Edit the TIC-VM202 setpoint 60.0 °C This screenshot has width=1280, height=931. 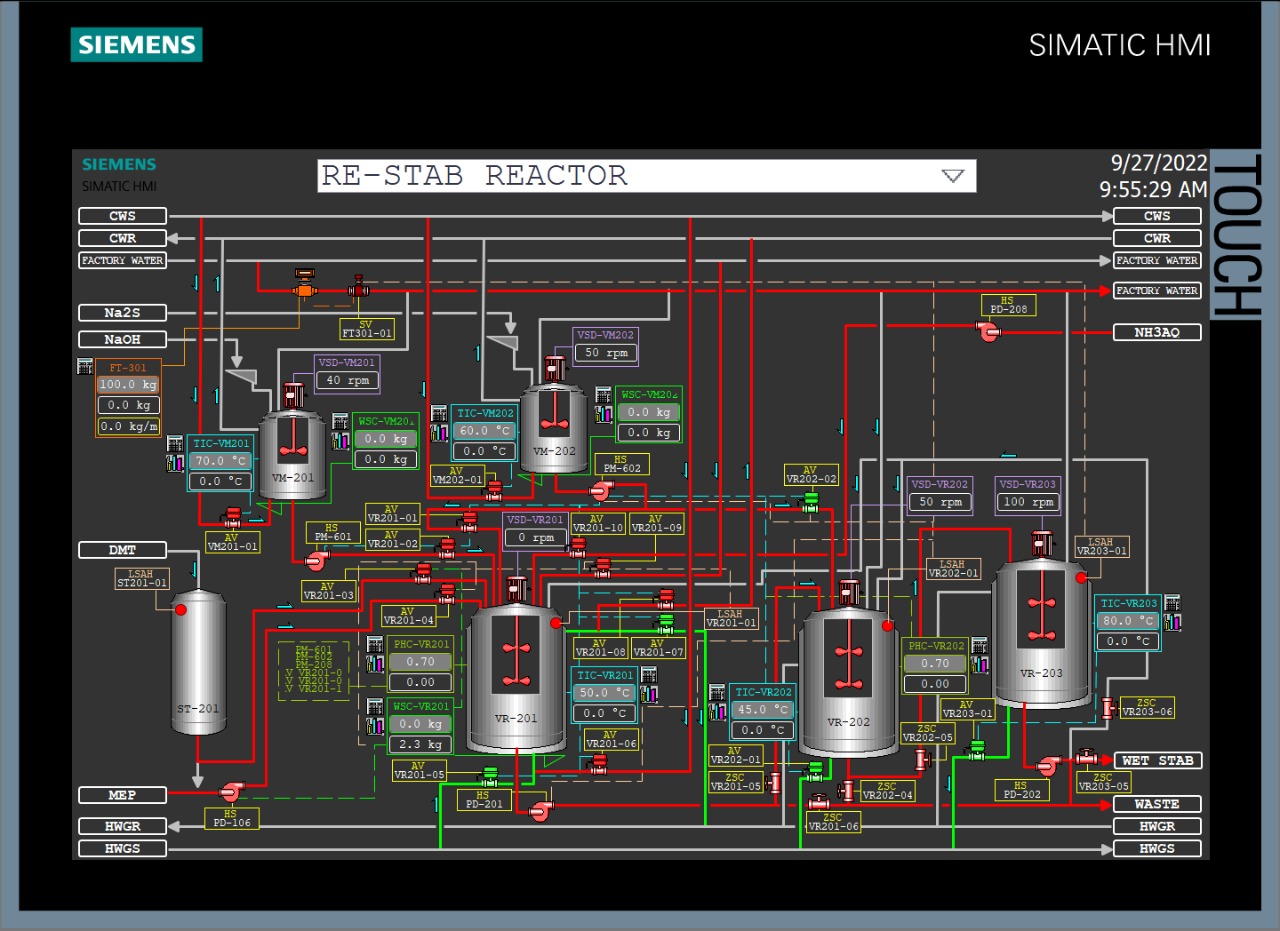click(x=485, y=431)
